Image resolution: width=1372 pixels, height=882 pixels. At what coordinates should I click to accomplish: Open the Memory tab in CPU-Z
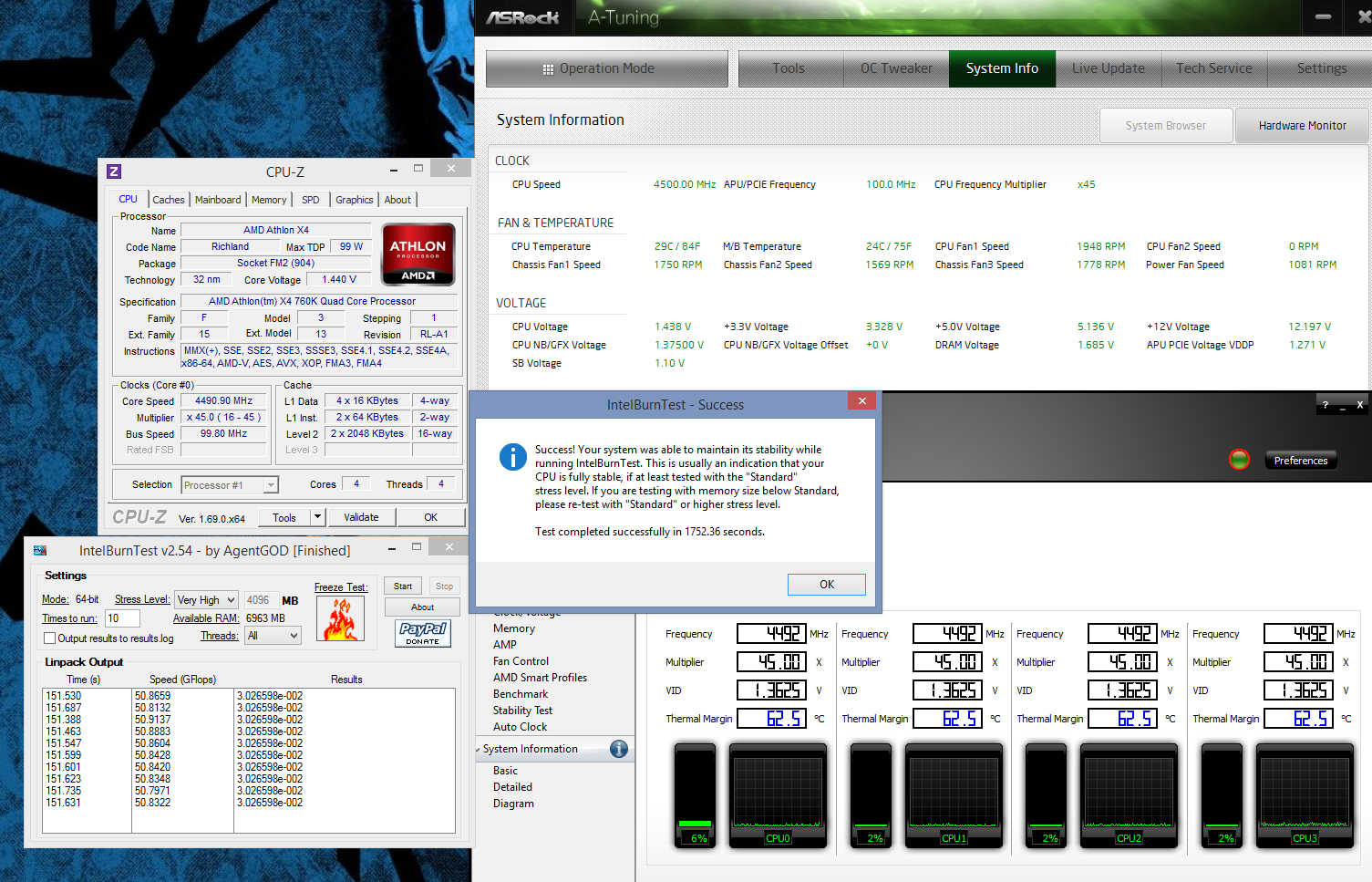click(x=269, y=200)
